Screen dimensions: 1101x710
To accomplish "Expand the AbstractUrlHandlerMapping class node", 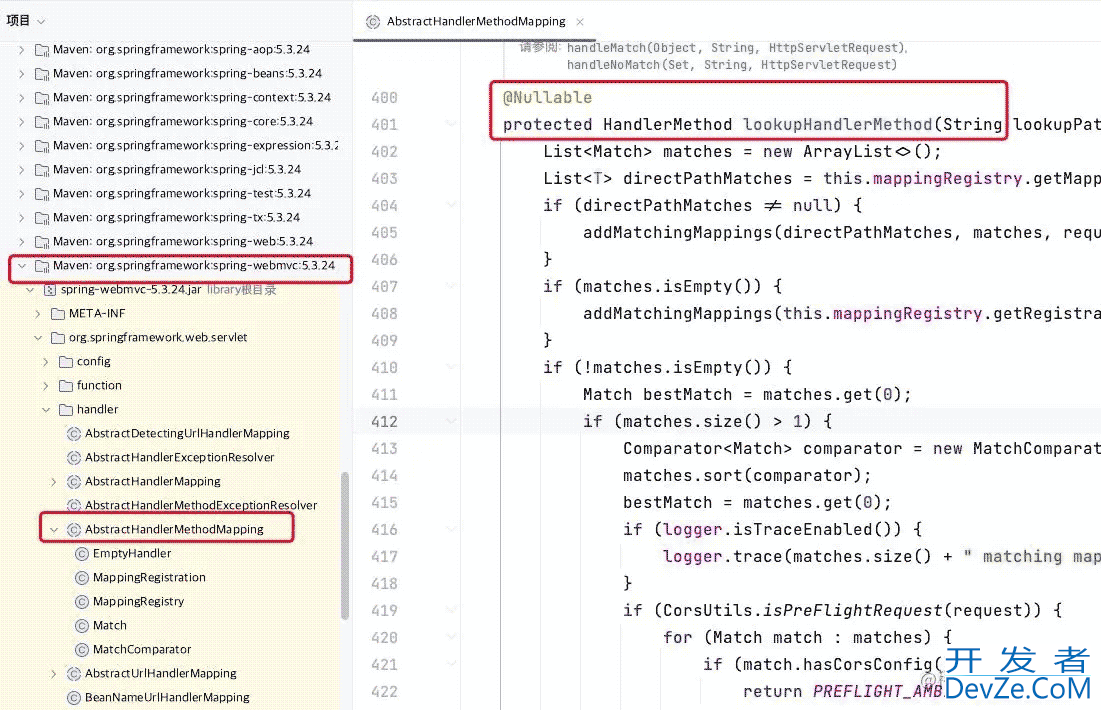I will click(x=54, y=673).
